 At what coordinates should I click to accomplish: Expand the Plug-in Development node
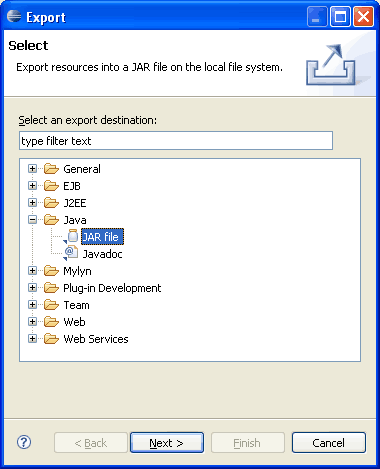click(x=32, y=288)
